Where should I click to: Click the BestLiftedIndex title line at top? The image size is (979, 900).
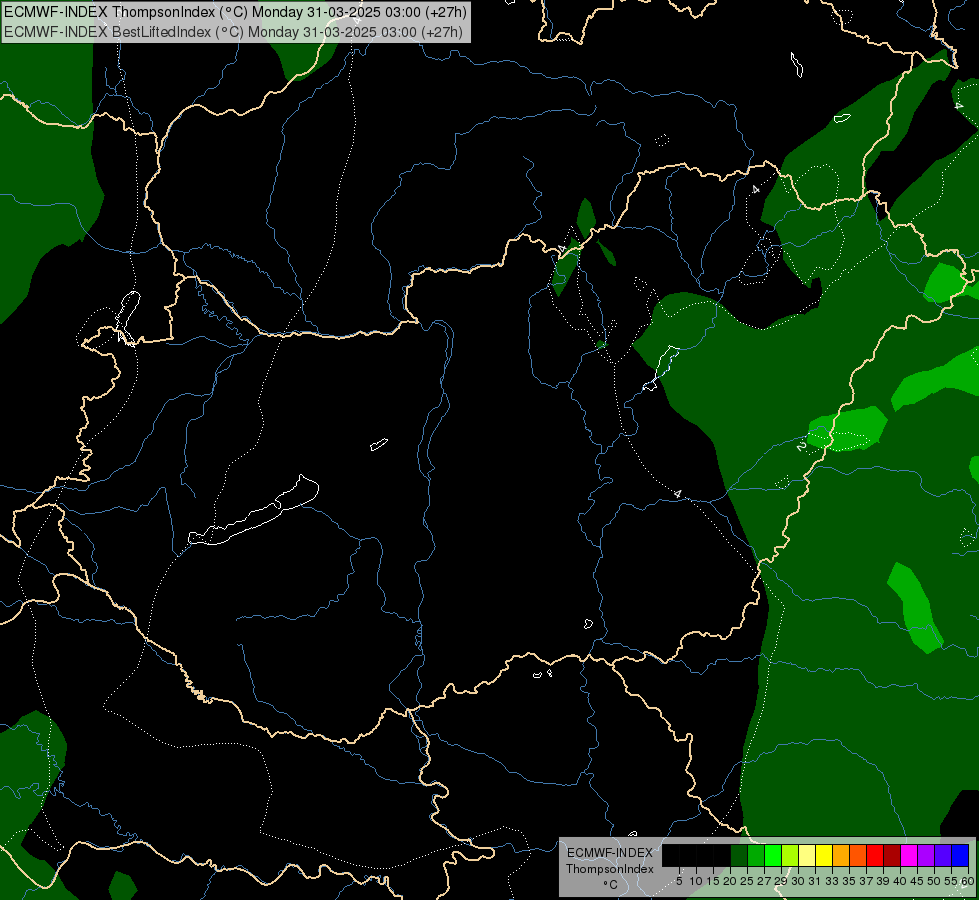point(233,31)
